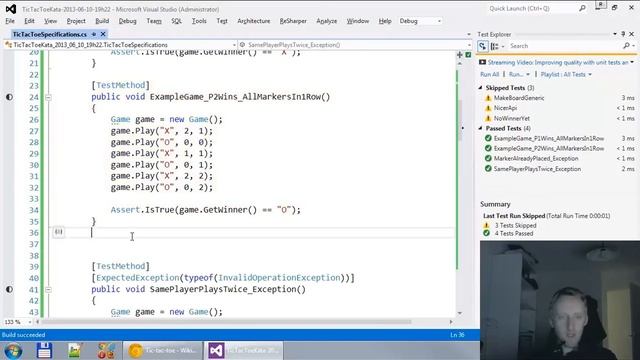Collapse the Passed Tests group
The image size is (640, 360).
(x=481, y=128)
